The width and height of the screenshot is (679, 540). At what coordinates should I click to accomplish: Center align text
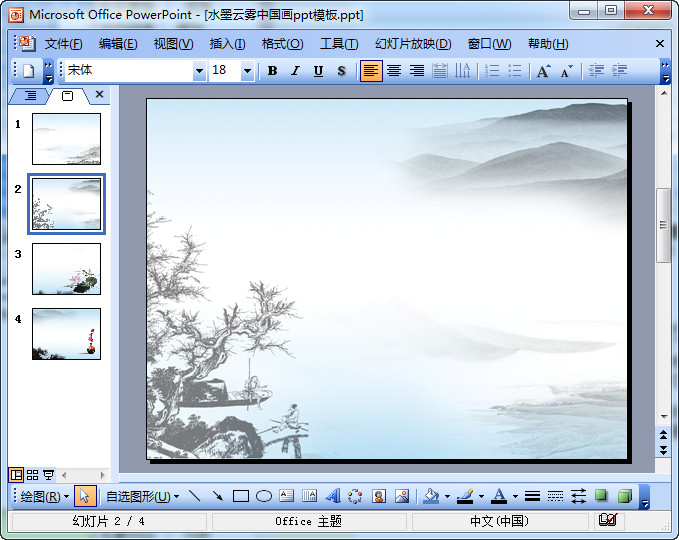coord(394,71)
